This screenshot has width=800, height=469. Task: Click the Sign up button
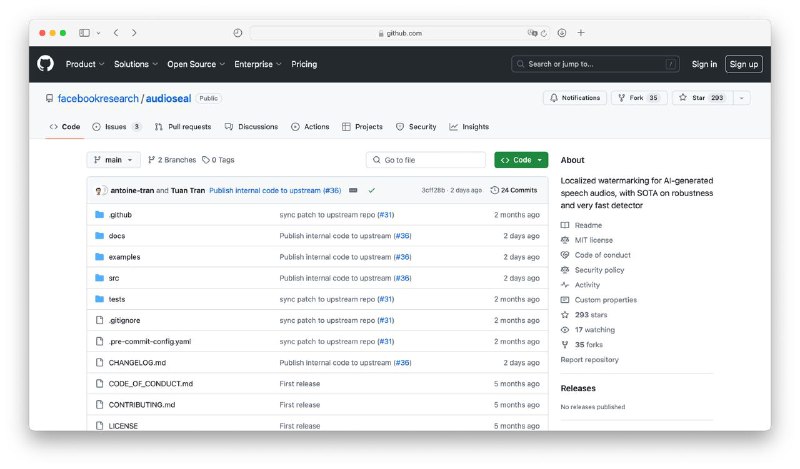click(x=743, y=64)
